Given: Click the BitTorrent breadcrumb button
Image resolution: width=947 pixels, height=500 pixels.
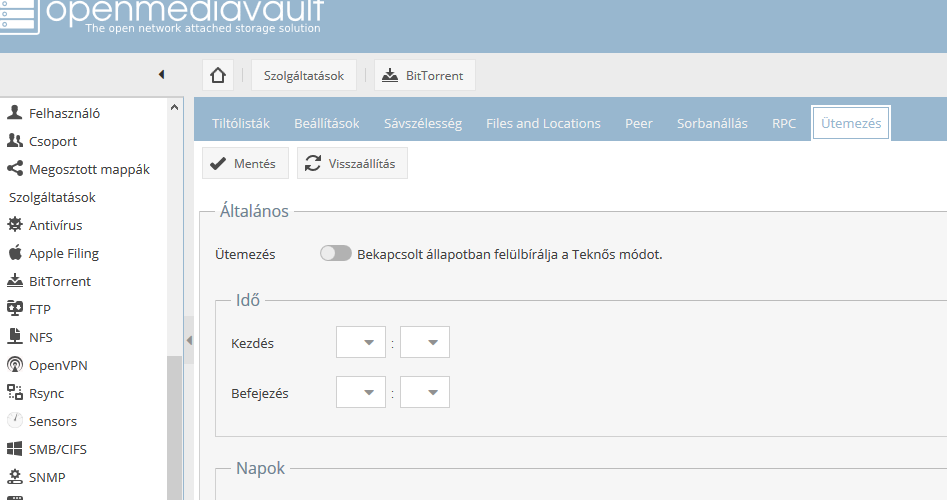Looking at the screenshot, I should [x=425, y=75].
